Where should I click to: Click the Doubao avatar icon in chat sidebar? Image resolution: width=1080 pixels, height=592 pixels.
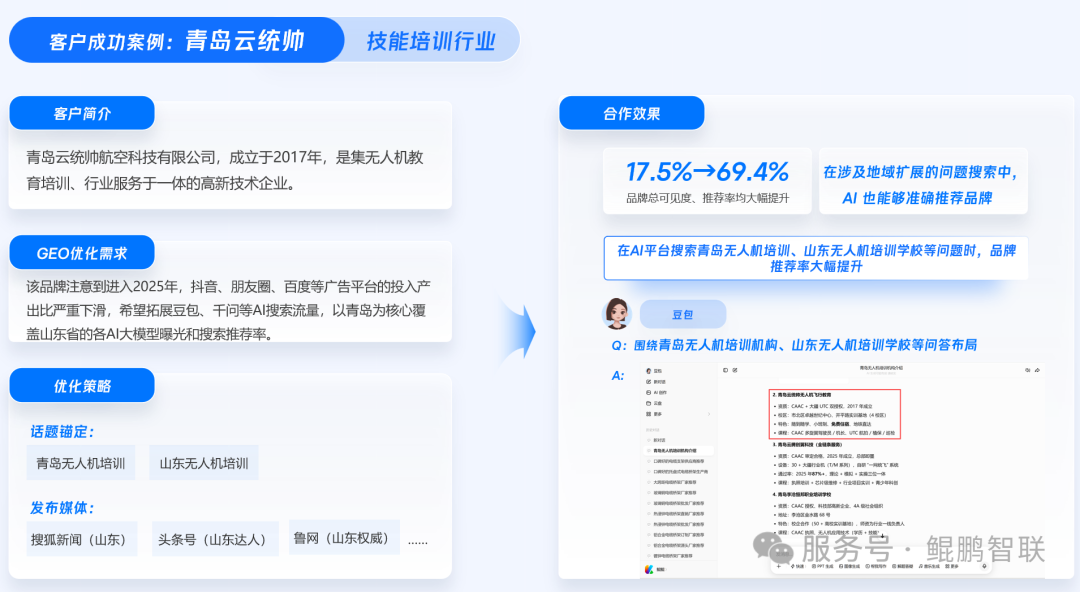point(649,371)
